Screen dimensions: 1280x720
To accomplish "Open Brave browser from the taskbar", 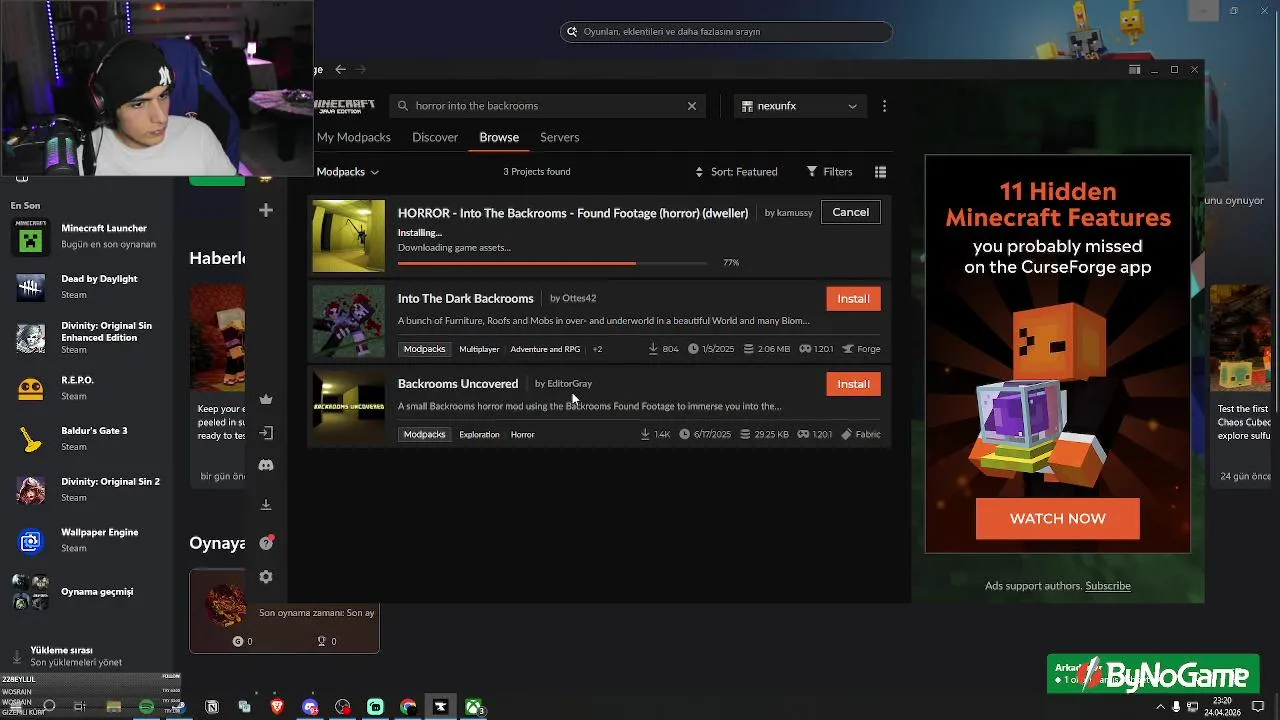I will pos(277,707).
